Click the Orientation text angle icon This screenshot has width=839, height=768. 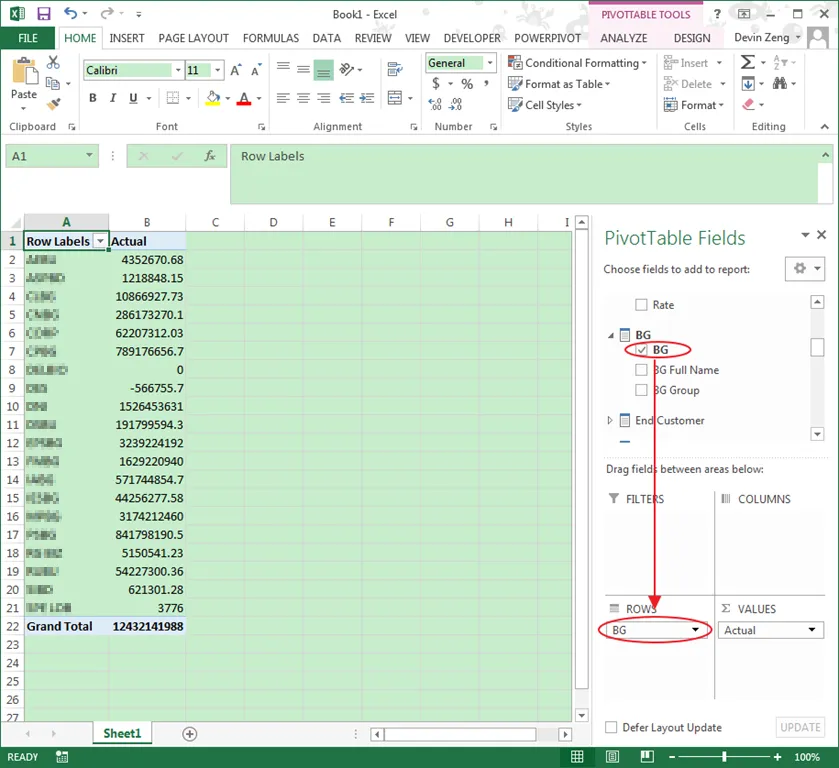(347, 69)
